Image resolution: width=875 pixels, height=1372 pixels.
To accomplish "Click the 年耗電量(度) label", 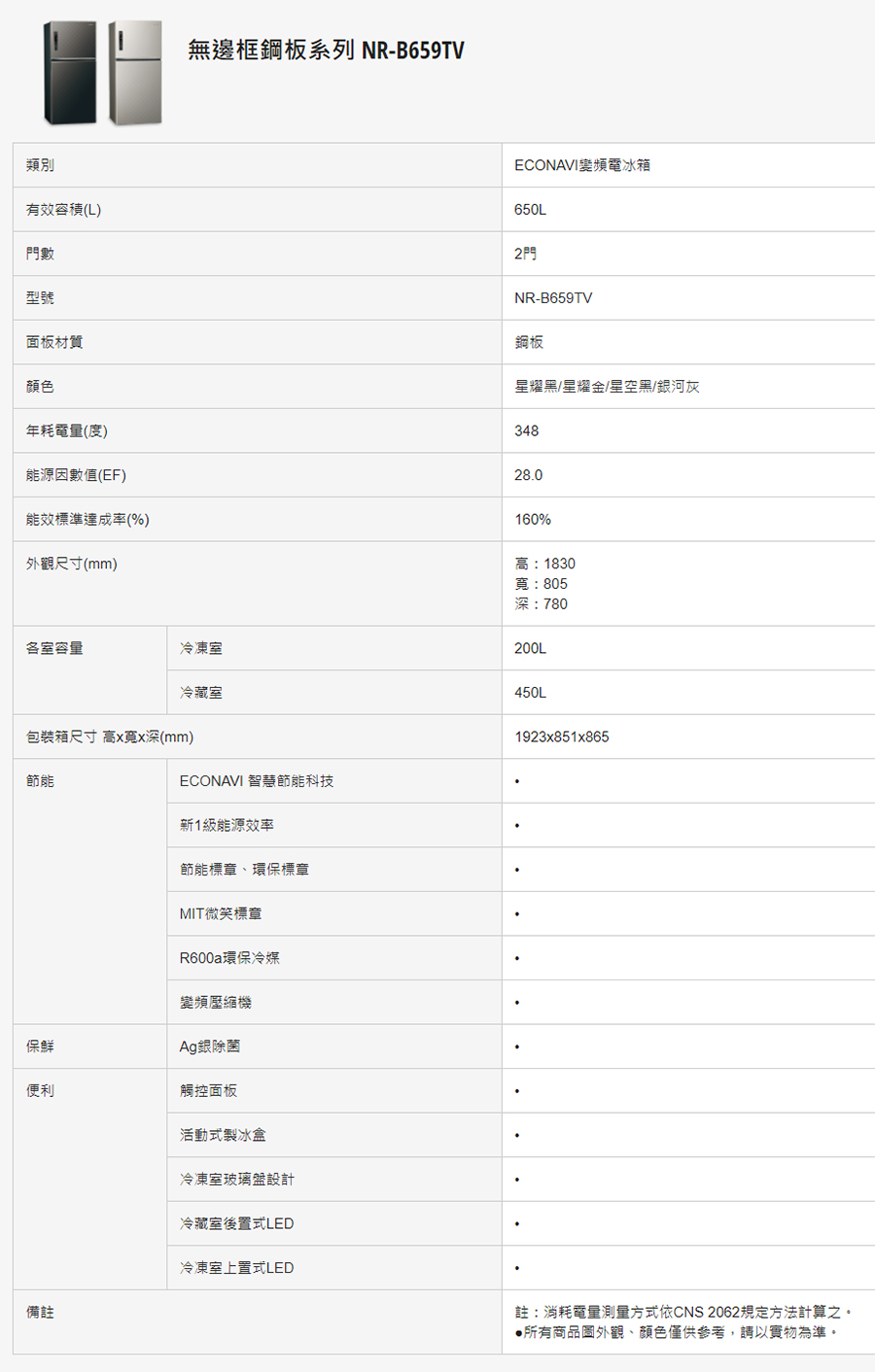I will (67, 431).
